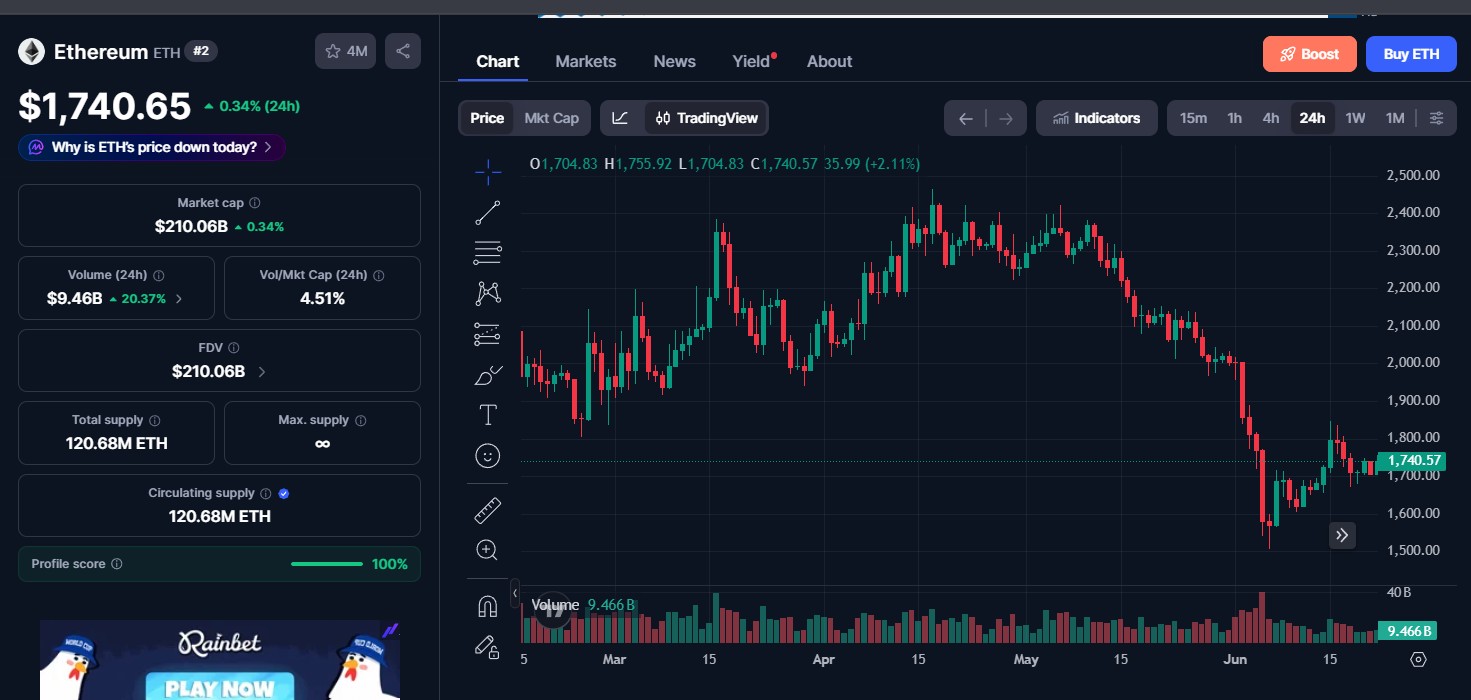This screenshot has width=1471, height=700.
Task: Open the News tab
Action: pos(675,61)
